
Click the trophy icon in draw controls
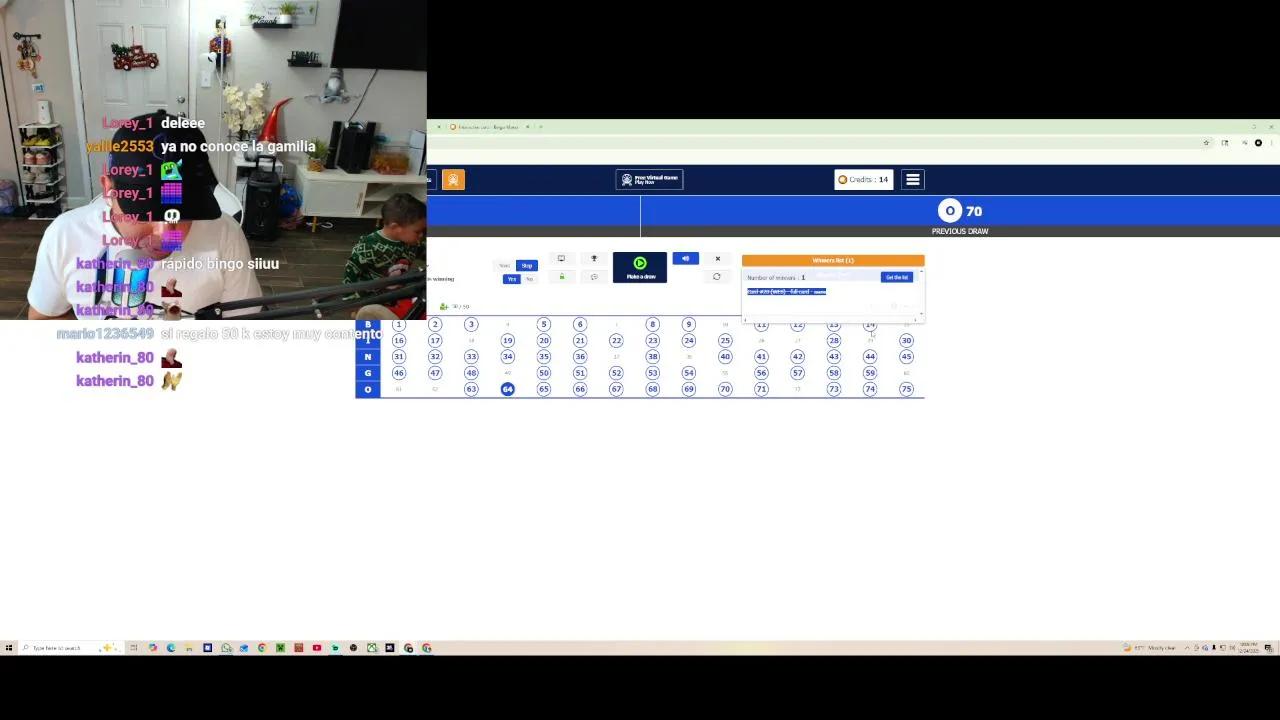tap(594, 259)
